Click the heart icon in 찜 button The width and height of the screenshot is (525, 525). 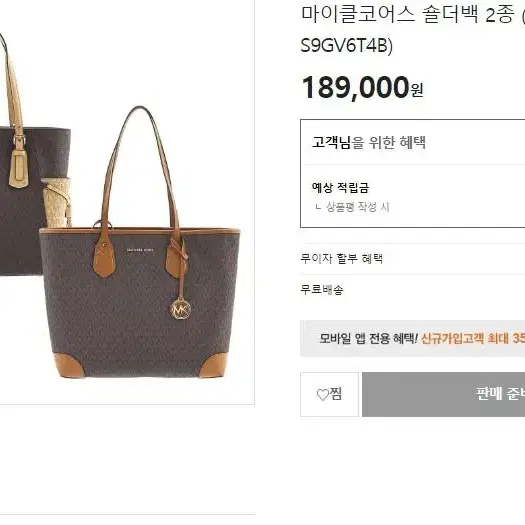pyautogui.click(x=322, y=395)
